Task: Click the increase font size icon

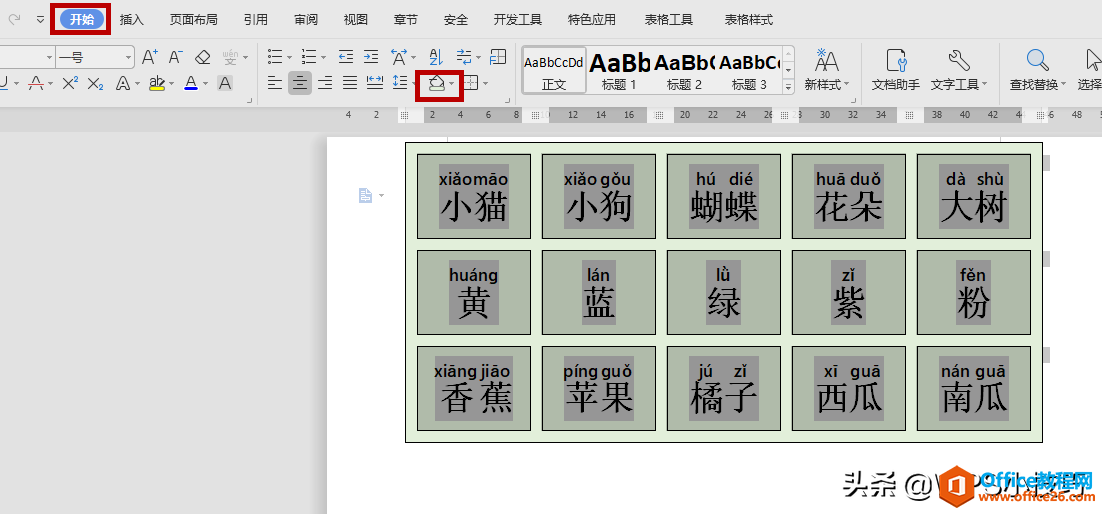Action: coord(150,58)
